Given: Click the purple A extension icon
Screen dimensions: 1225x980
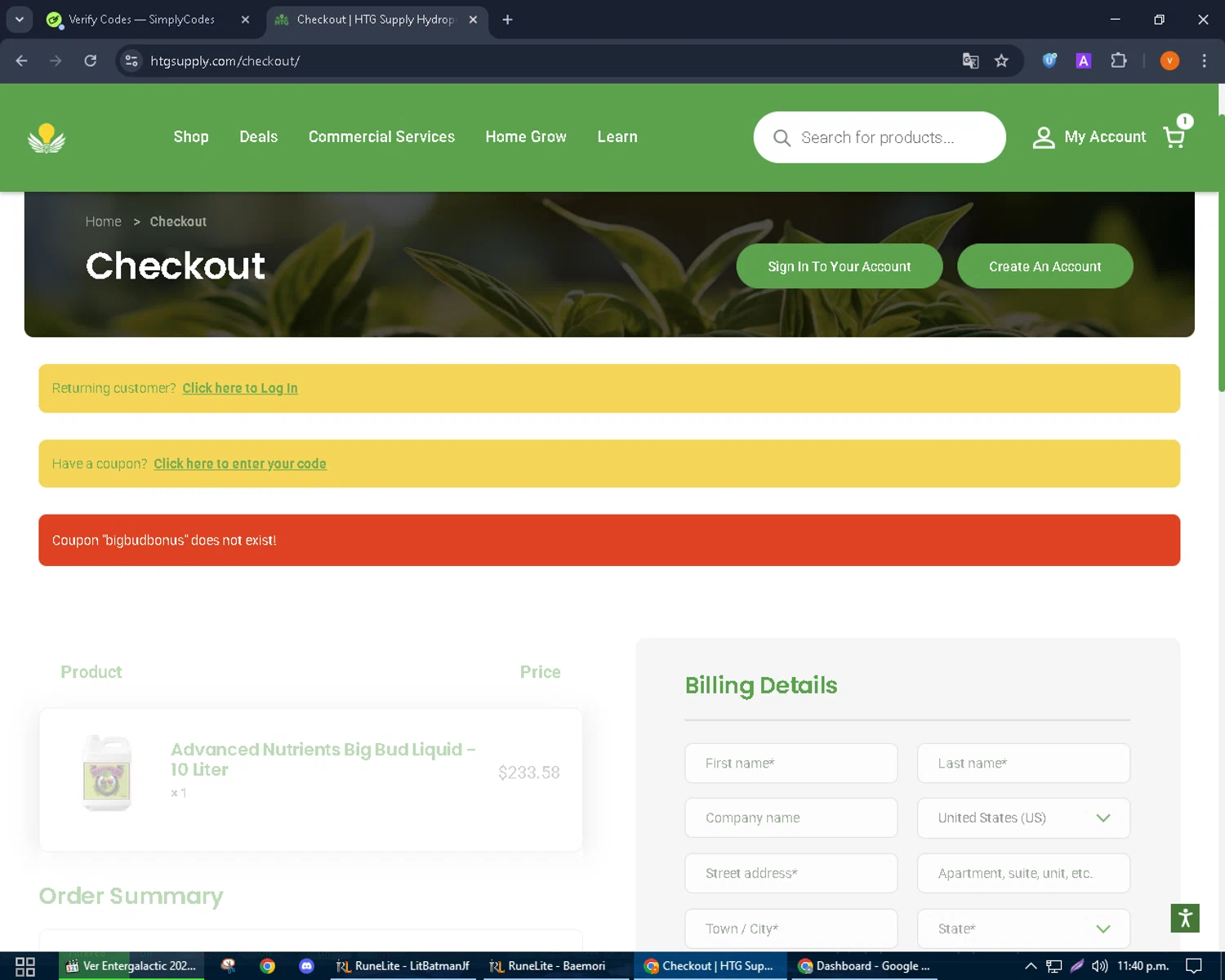Looking at the screenshot, I should click(1084, 60).
